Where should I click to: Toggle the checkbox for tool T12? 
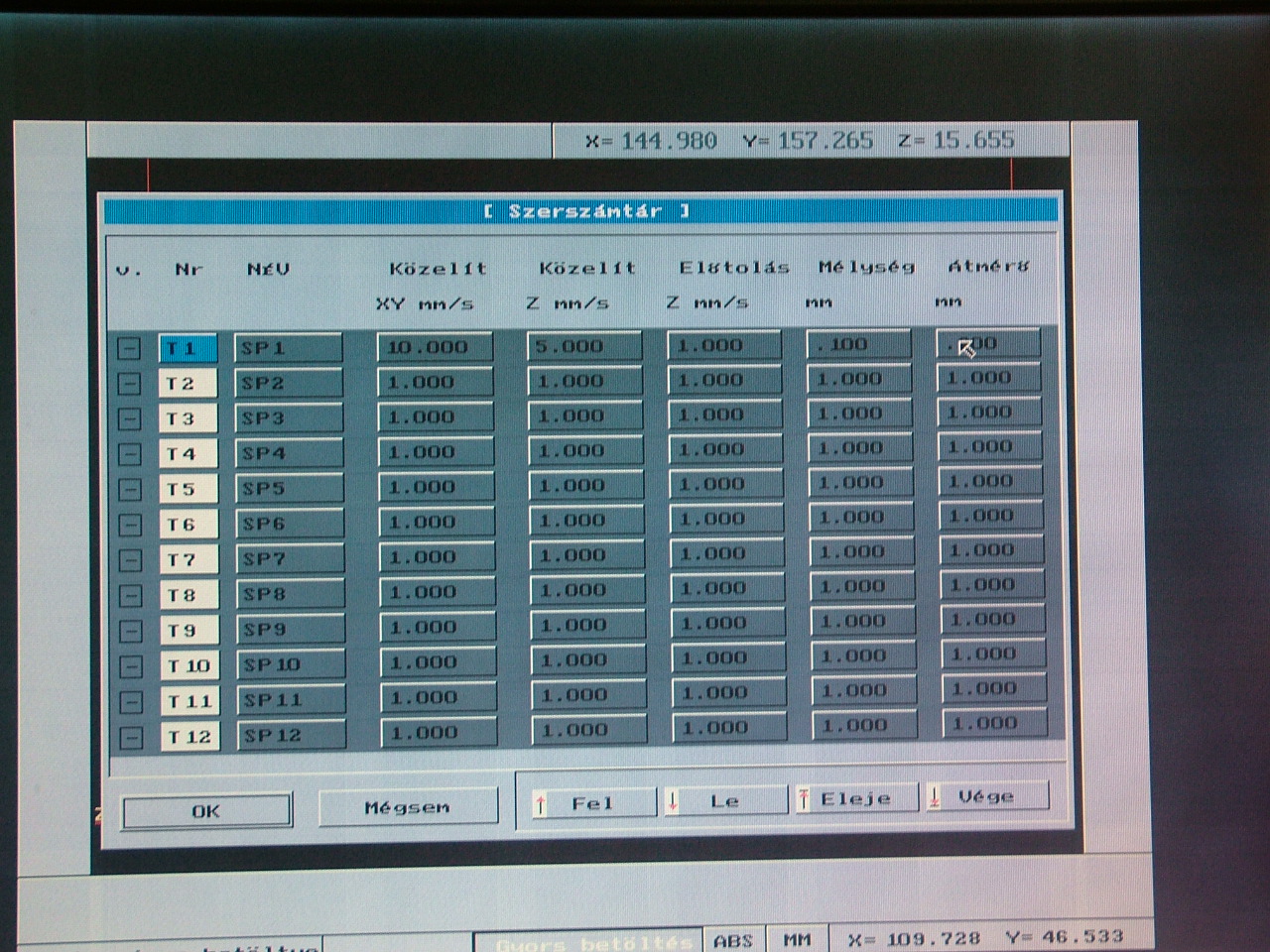tap(130, 737)
